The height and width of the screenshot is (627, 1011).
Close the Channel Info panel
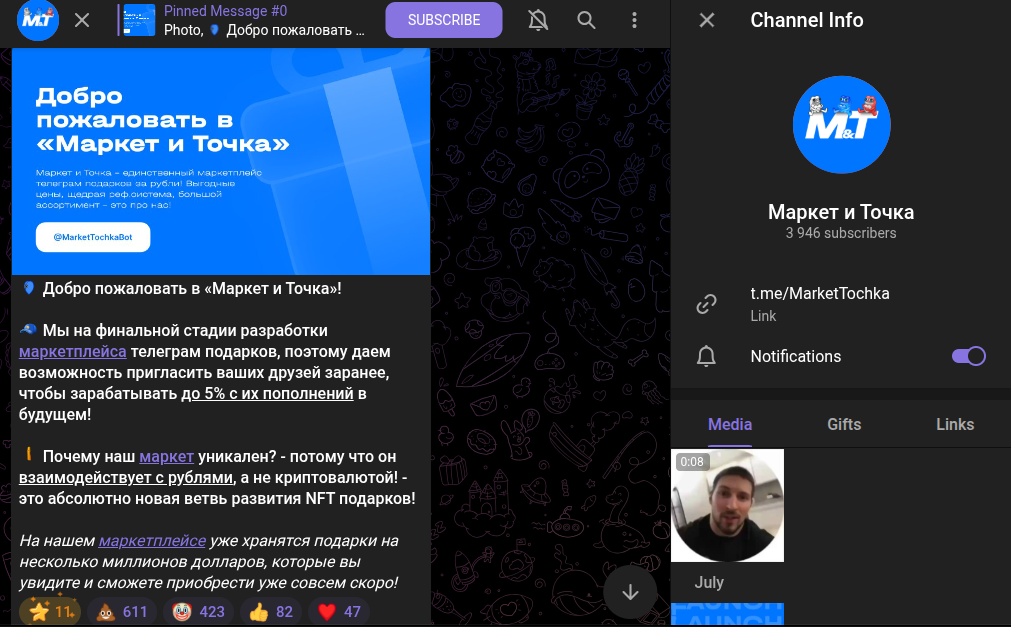point(707,20)
